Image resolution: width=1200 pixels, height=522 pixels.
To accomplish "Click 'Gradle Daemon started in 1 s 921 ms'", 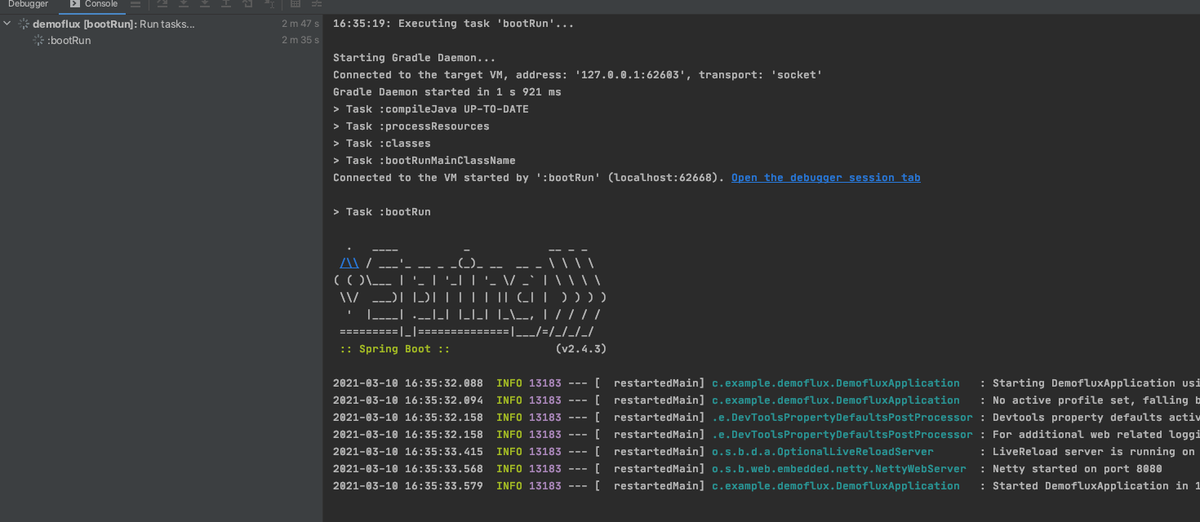I will point(447,92).
